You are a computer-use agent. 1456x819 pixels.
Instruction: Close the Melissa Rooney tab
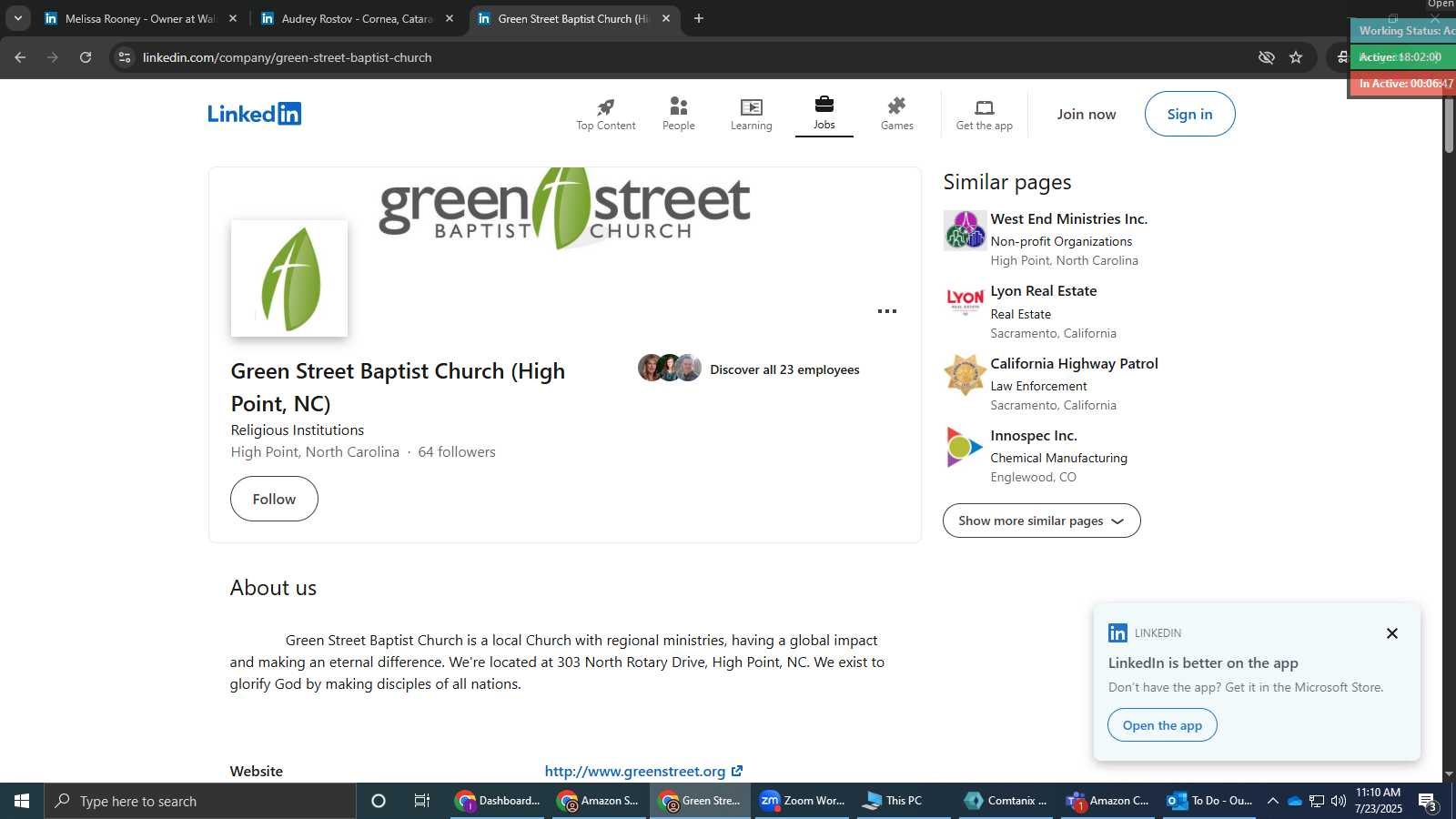coord(233,18)
